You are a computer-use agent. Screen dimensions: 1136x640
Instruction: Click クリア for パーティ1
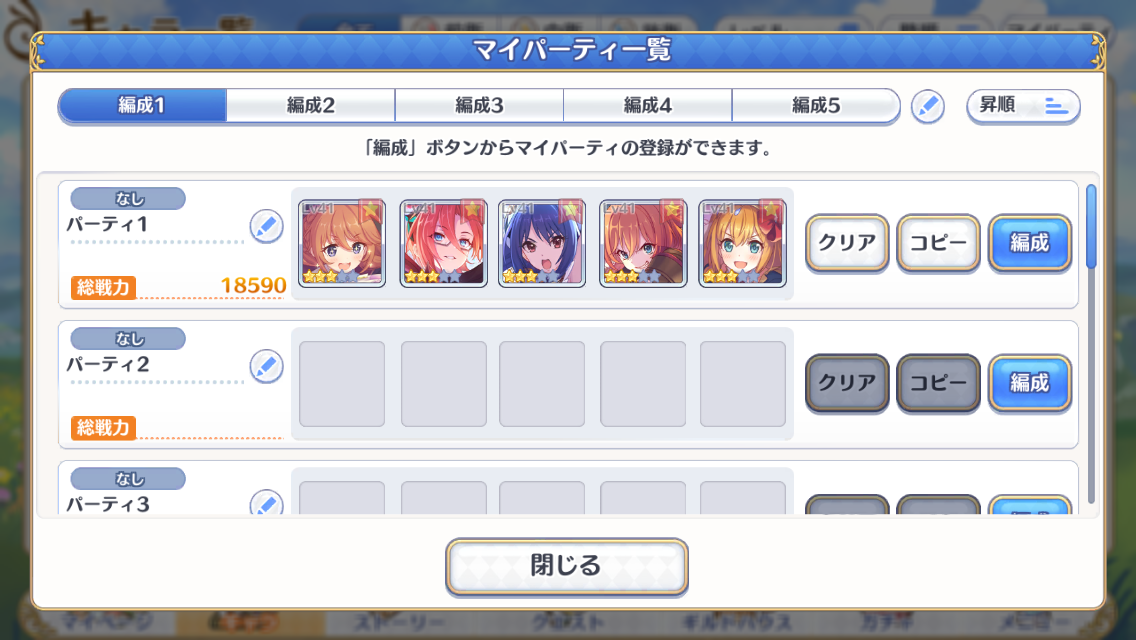pos(847,243)
